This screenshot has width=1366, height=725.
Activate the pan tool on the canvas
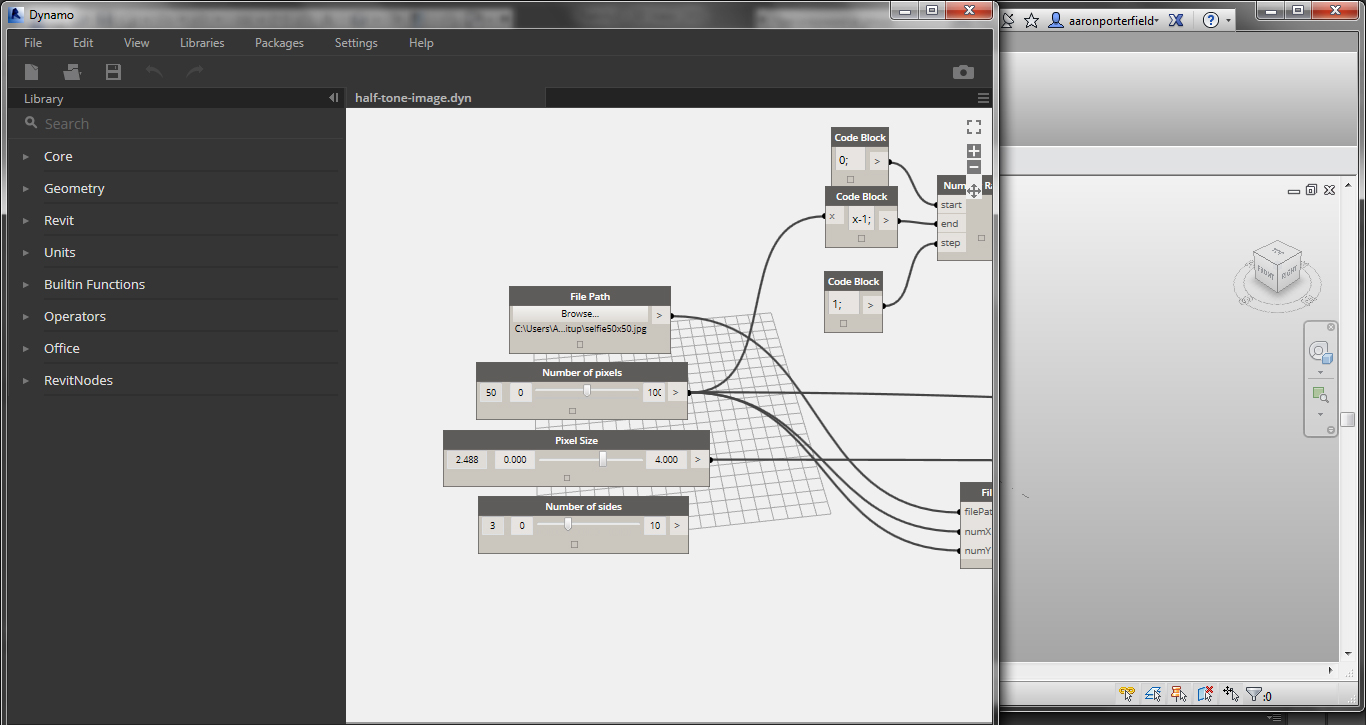click(974, 190)
